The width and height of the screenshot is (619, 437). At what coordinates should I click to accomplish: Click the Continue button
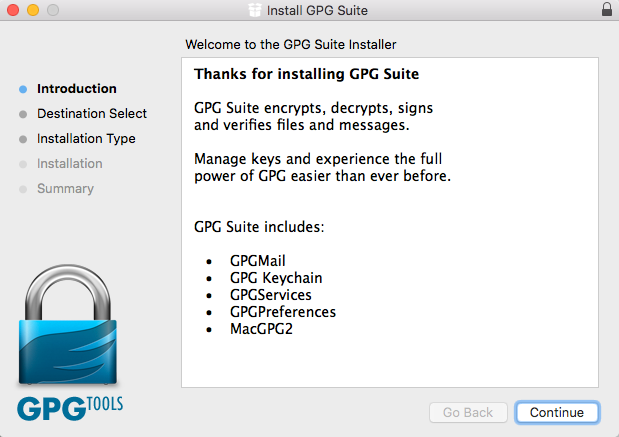pyautogui.click(x=557, y=413)
